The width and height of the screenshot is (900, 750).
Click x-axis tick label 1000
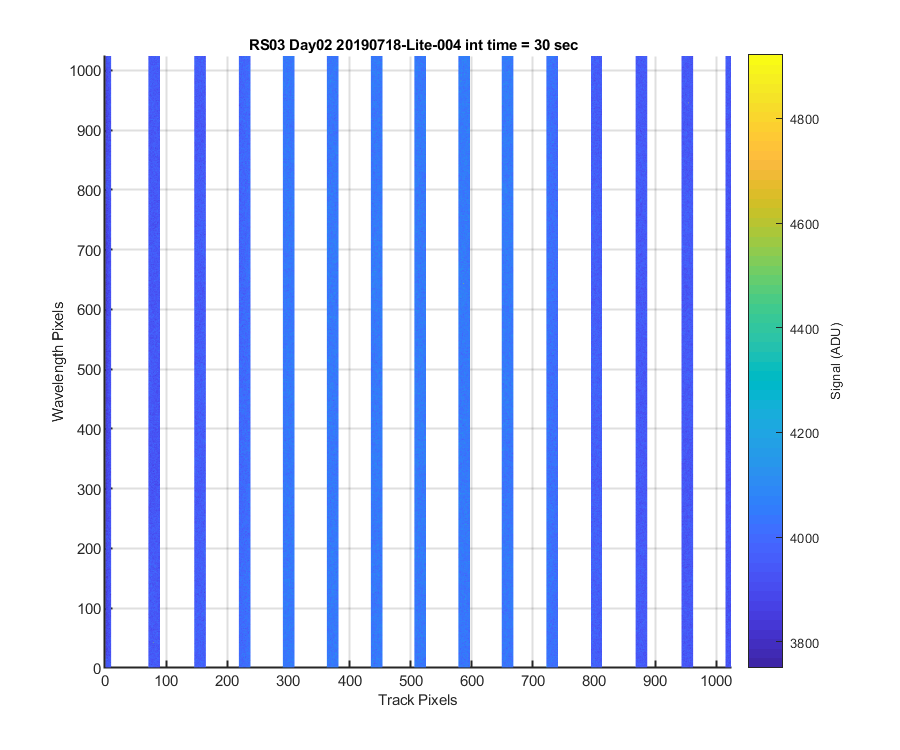(716, 681)
